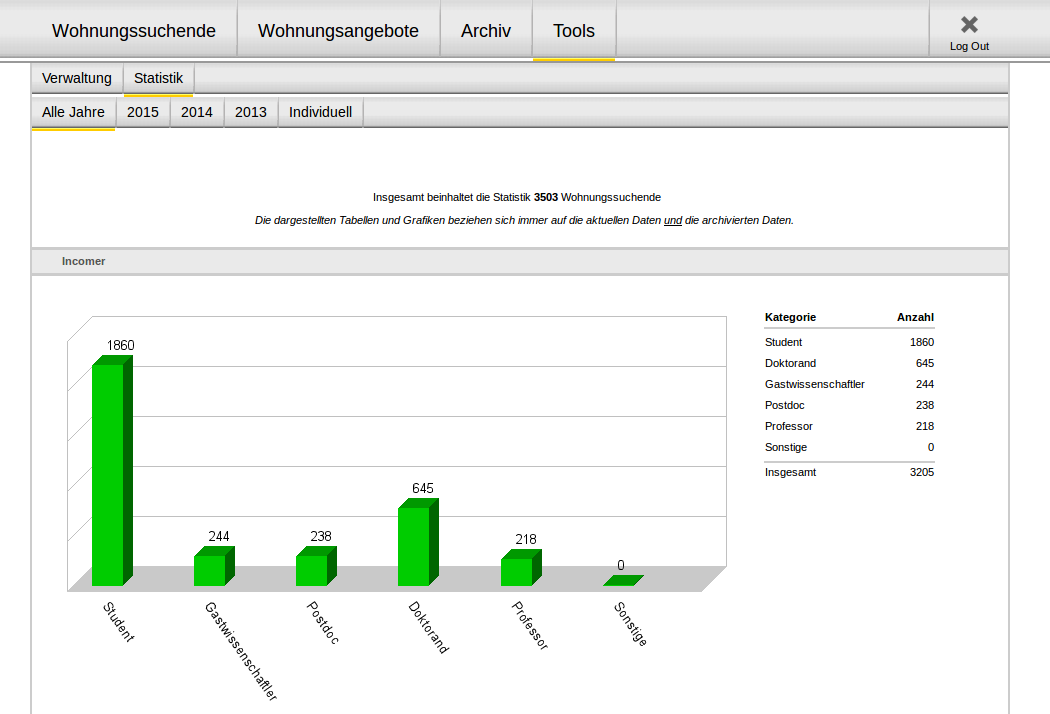This screenshot has width=1050, height=714.
Task: Click the Doktorand bar labeled 645
Action: point(414,546)
